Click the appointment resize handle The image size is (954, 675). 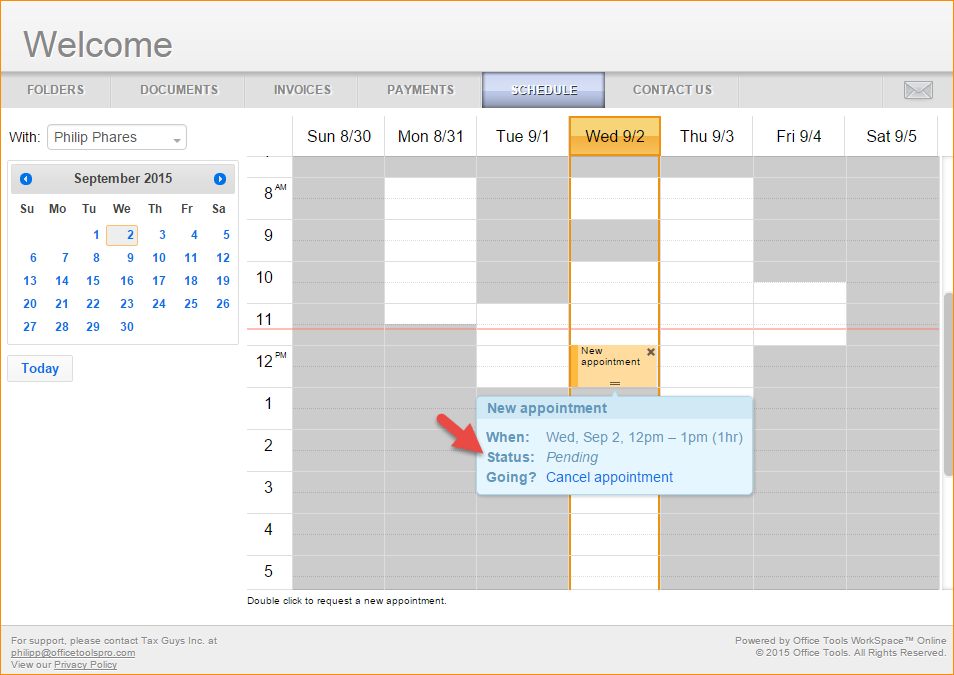pyautogui.click(x=615, y=383)
